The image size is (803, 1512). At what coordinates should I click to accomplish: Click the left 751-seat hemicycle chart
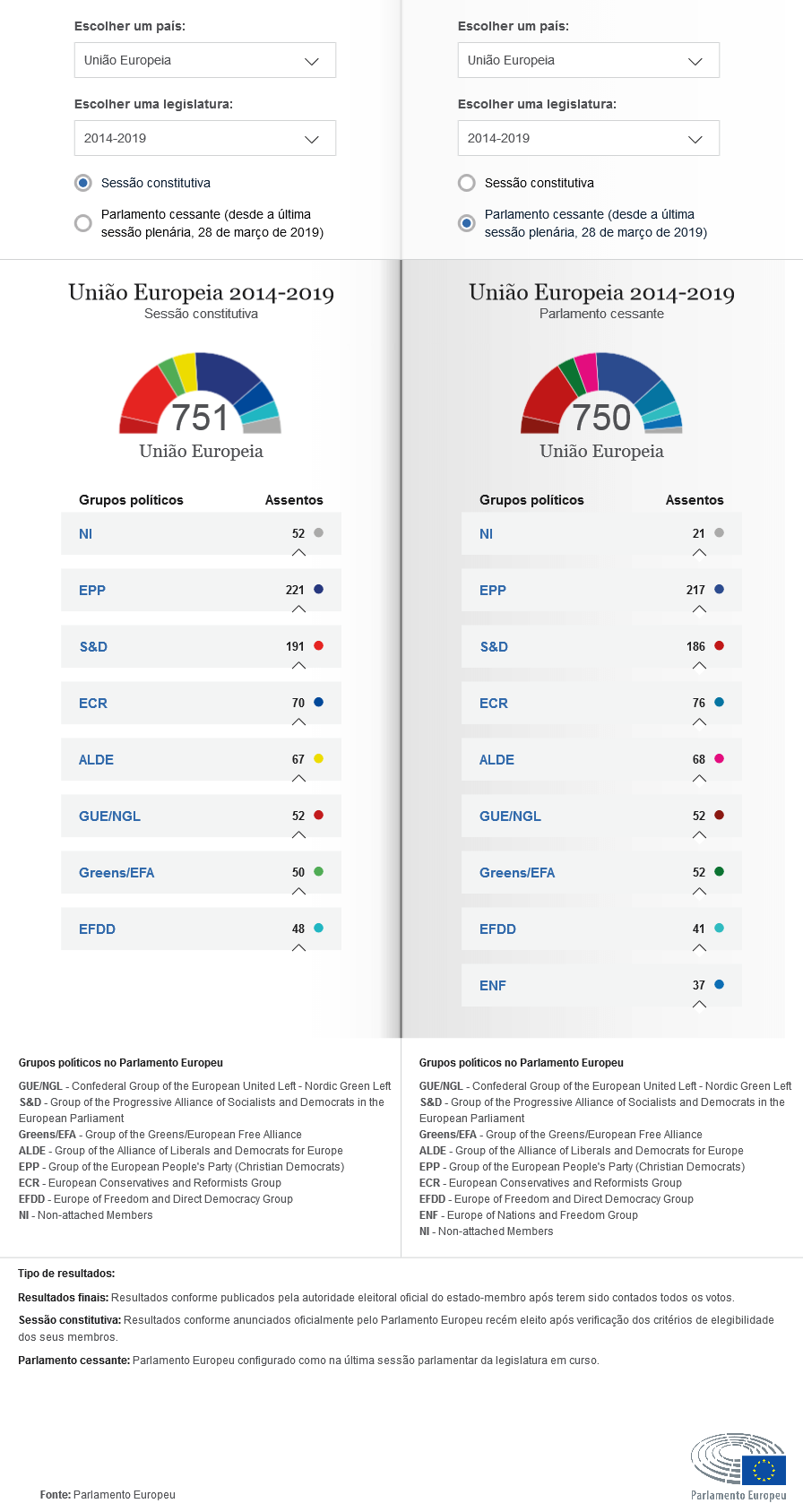point(200,394)
